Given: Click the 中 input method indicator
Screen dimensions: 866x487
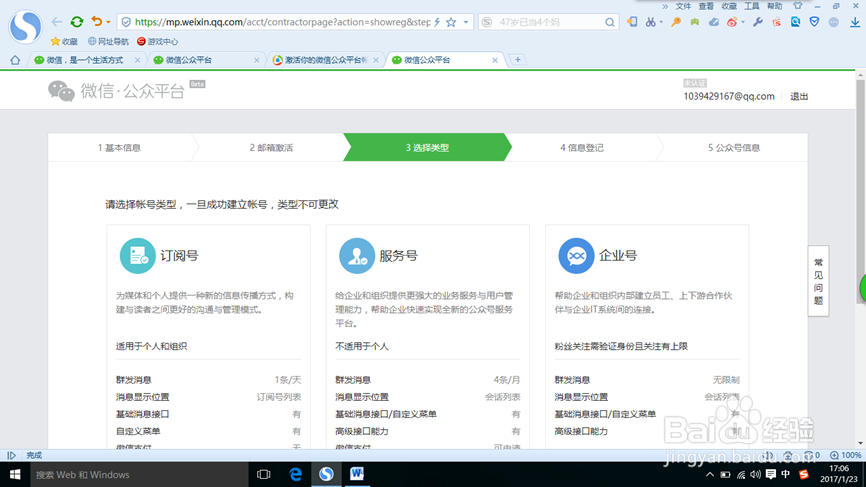Looking at the screenshot, I should [x=786, y=475].
